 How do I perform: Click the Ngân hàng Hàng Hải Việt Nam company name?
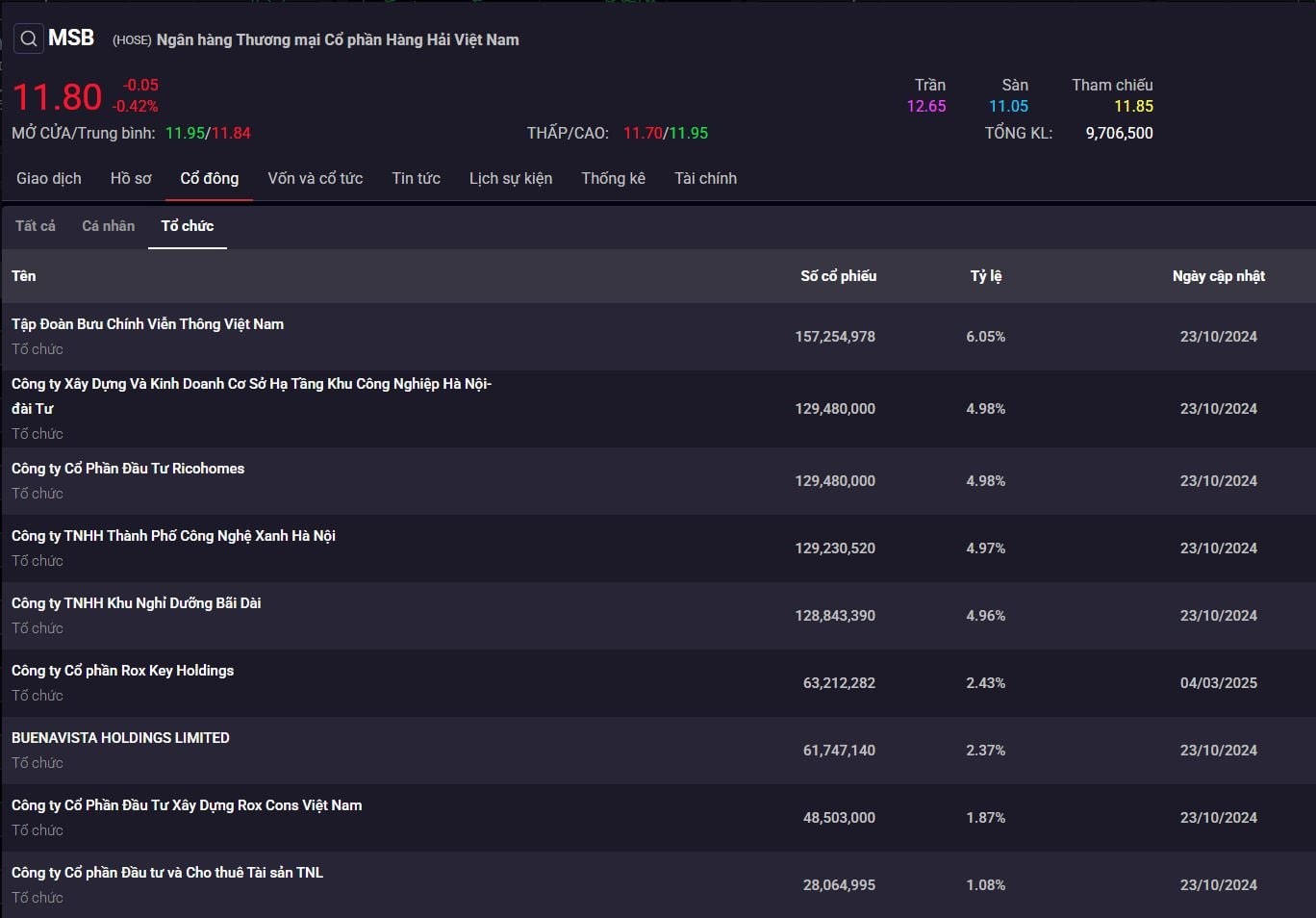click(x=338, y=39)
